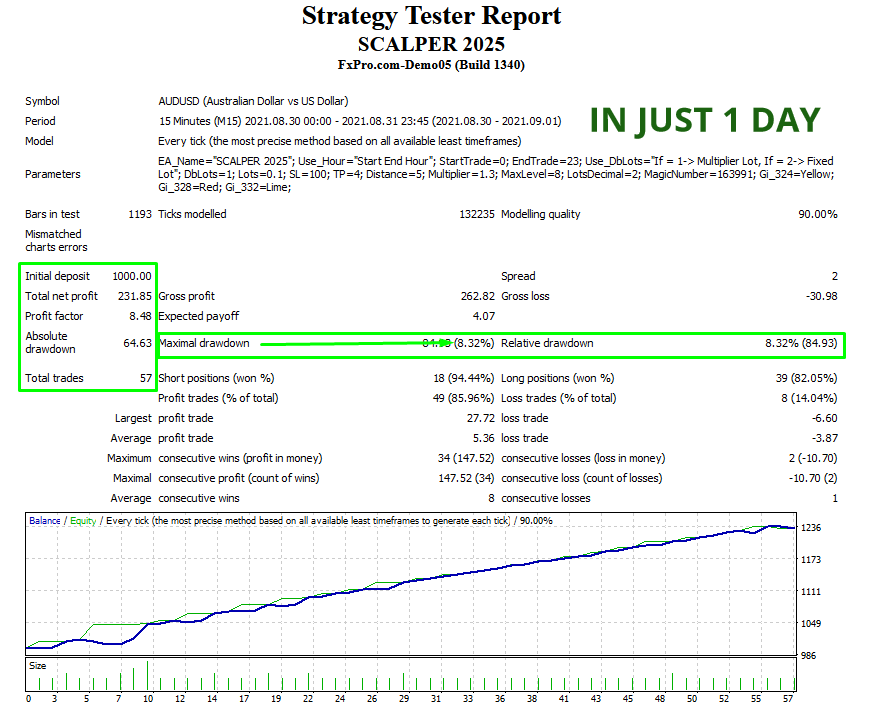
Task: Select the SCALPER 2025 heading
Action: (x=431, y=44)
